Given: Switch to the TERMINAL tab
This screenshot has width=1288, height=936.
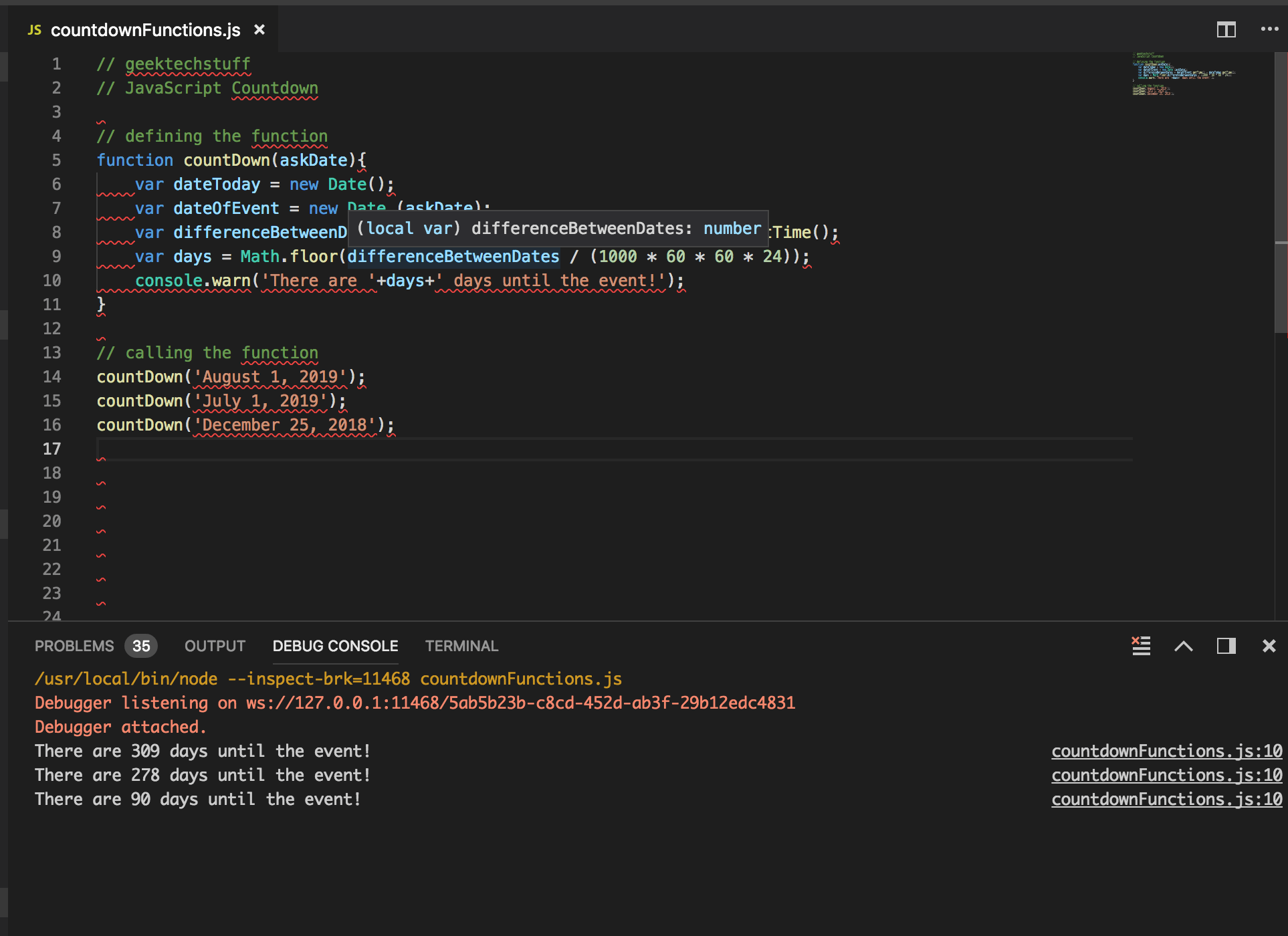Looking at the screenshot, I should (x=461, y=646).
